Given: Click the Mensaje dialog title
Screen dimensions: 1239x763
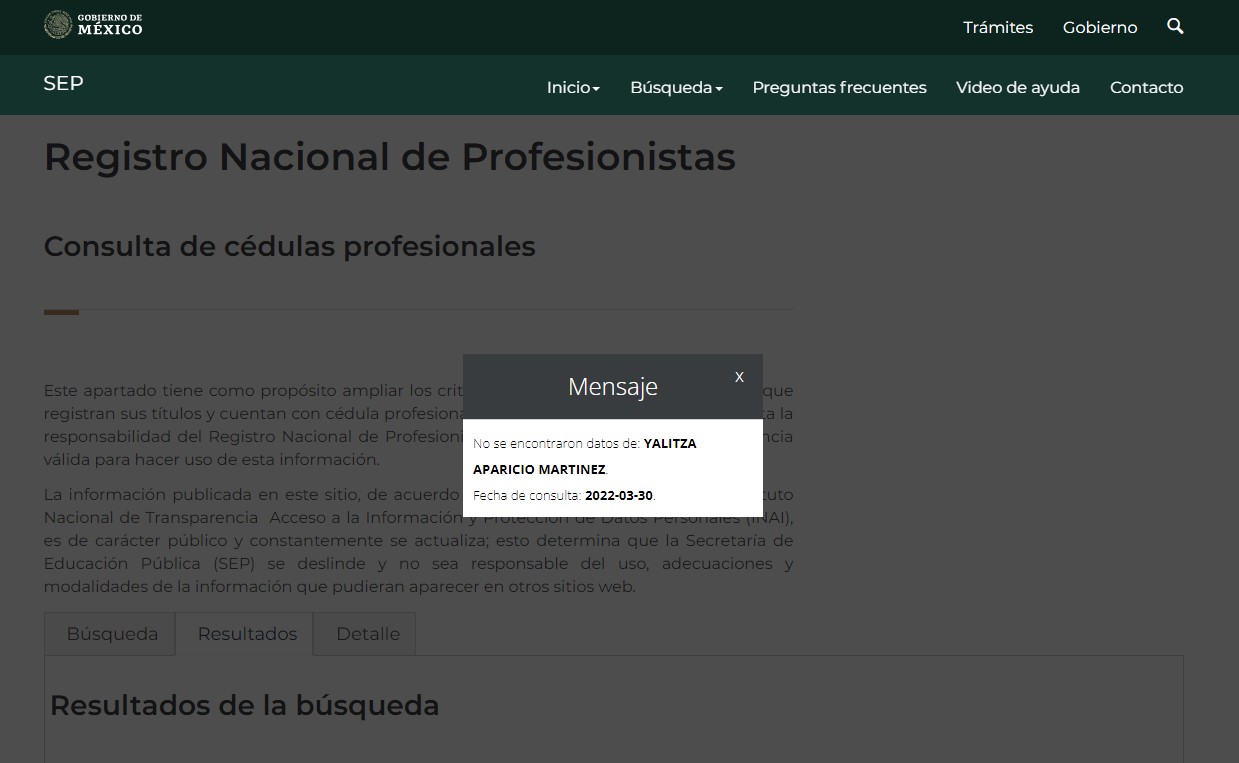Looking at the screenshot, I should (x=613, y=386).
